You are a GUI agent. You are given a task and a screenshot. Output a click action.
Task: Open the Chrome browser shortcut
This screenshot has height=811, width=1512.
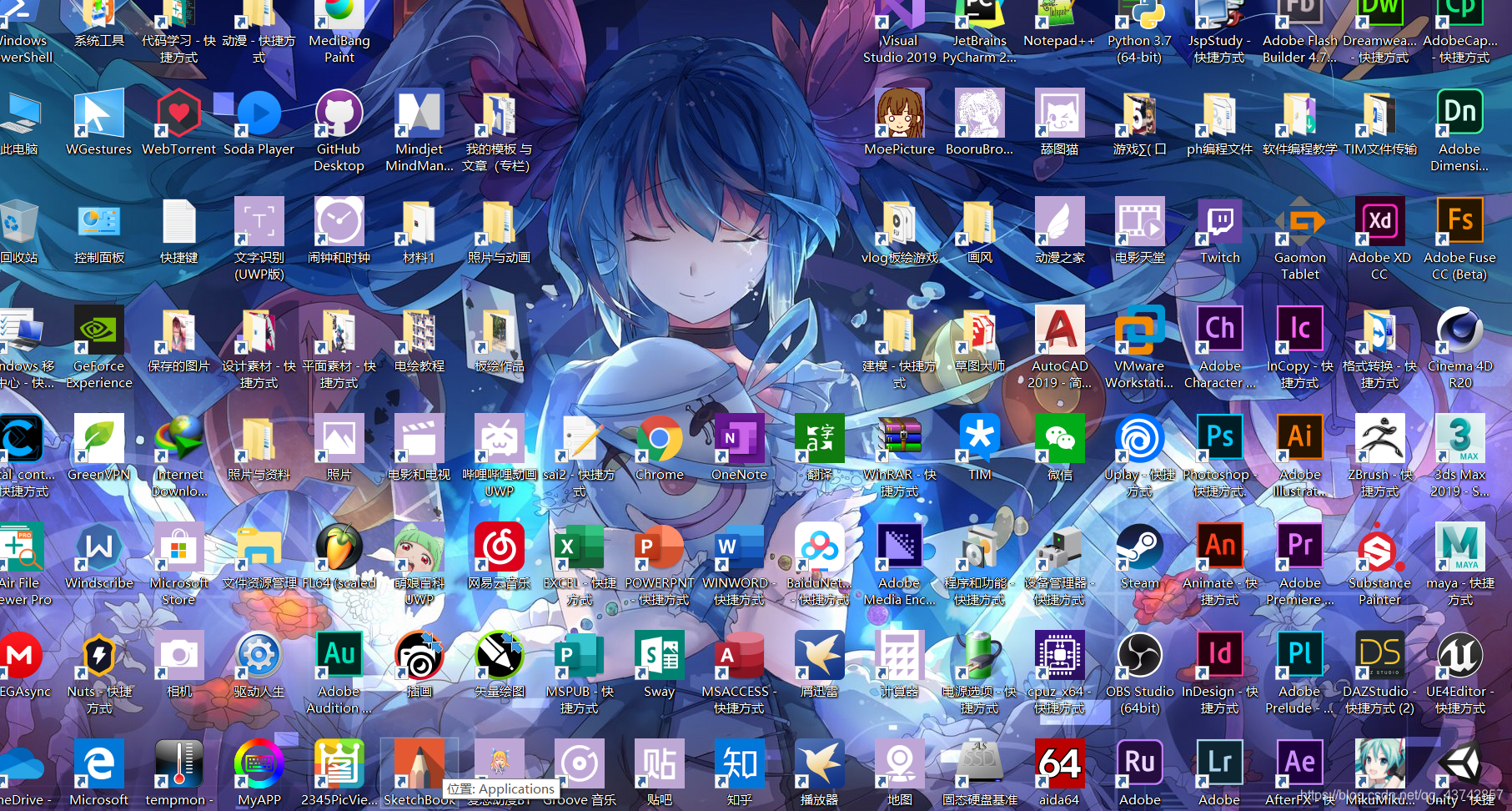click(x=659, y=439)
